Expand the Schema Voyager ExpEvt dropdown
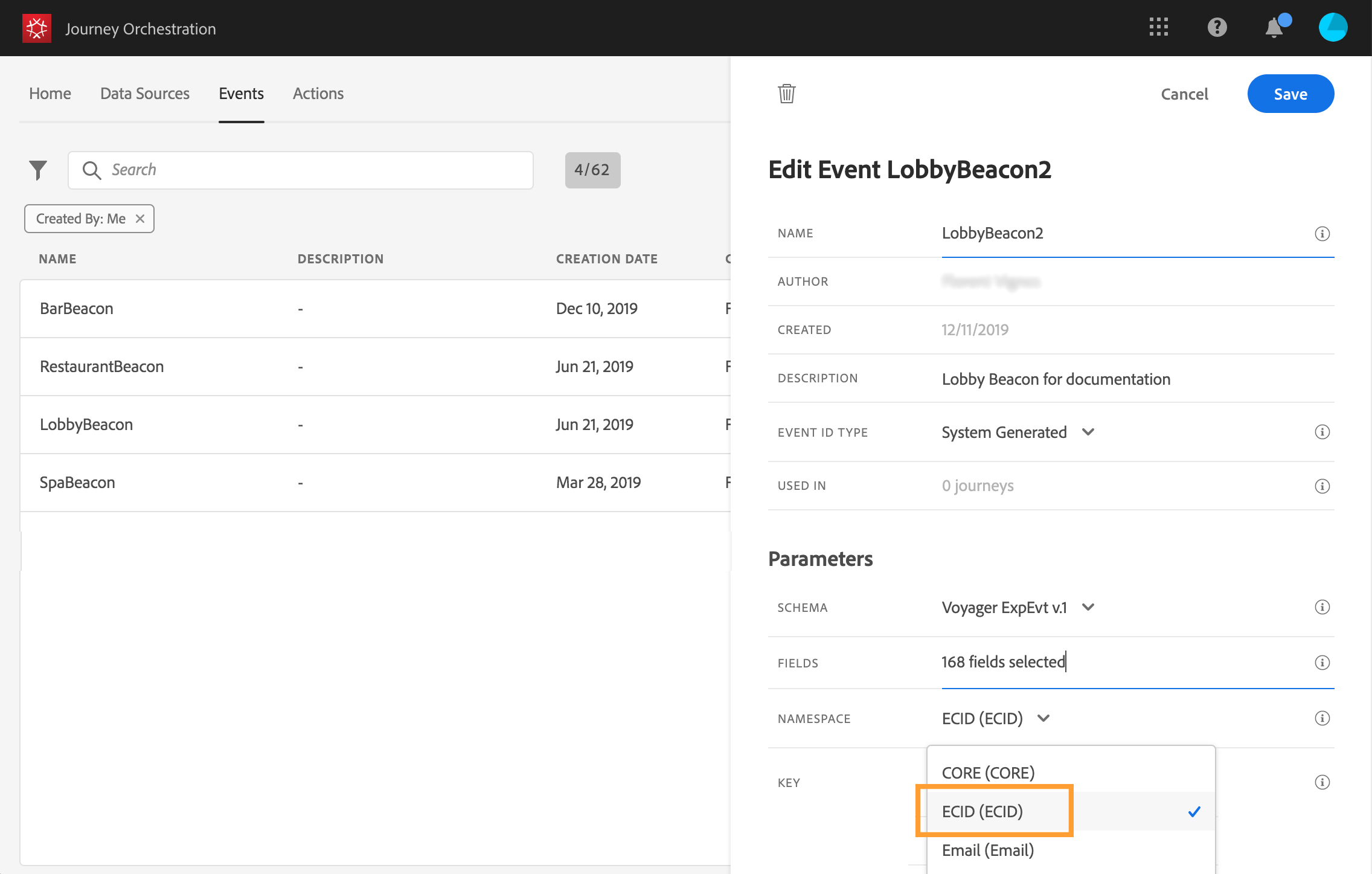The height and width of the screenshot is (874, 1372). pos(1088,608)
